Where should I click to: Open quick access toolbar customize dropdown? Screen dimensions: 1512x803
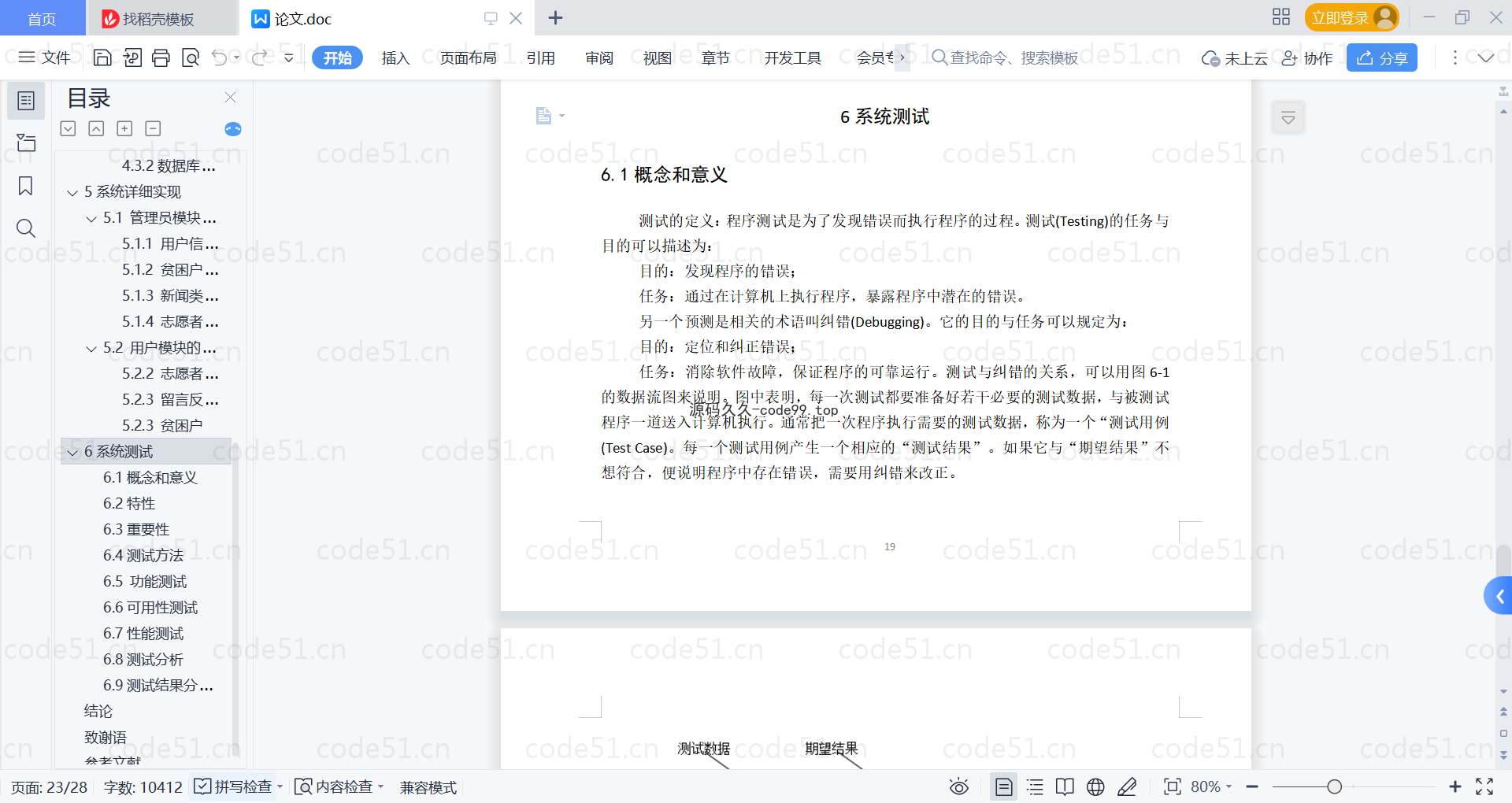(x=289, y=57)
